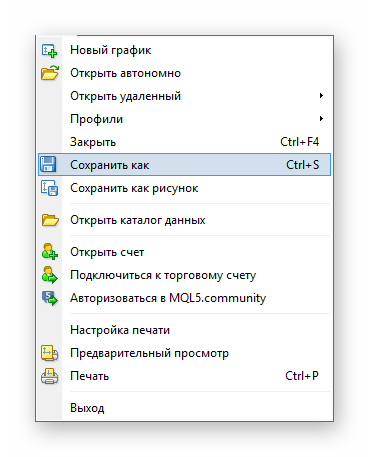Click the Ctrl+F4 shortcut label

coord(299,142)
